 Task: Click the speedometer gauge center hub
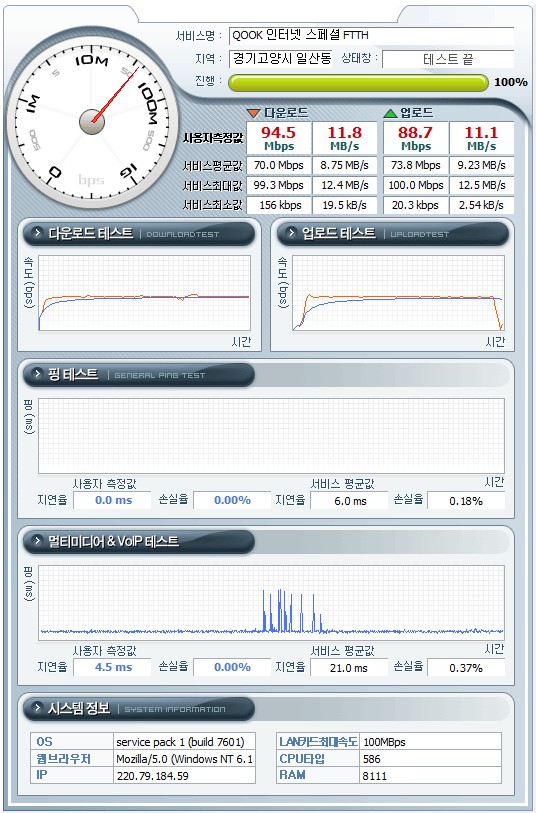[92, 122]
